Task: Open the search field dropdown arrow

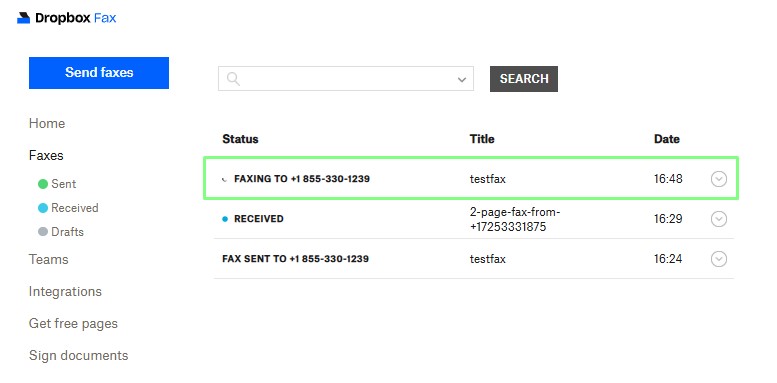Action: (x=462, y=79)
